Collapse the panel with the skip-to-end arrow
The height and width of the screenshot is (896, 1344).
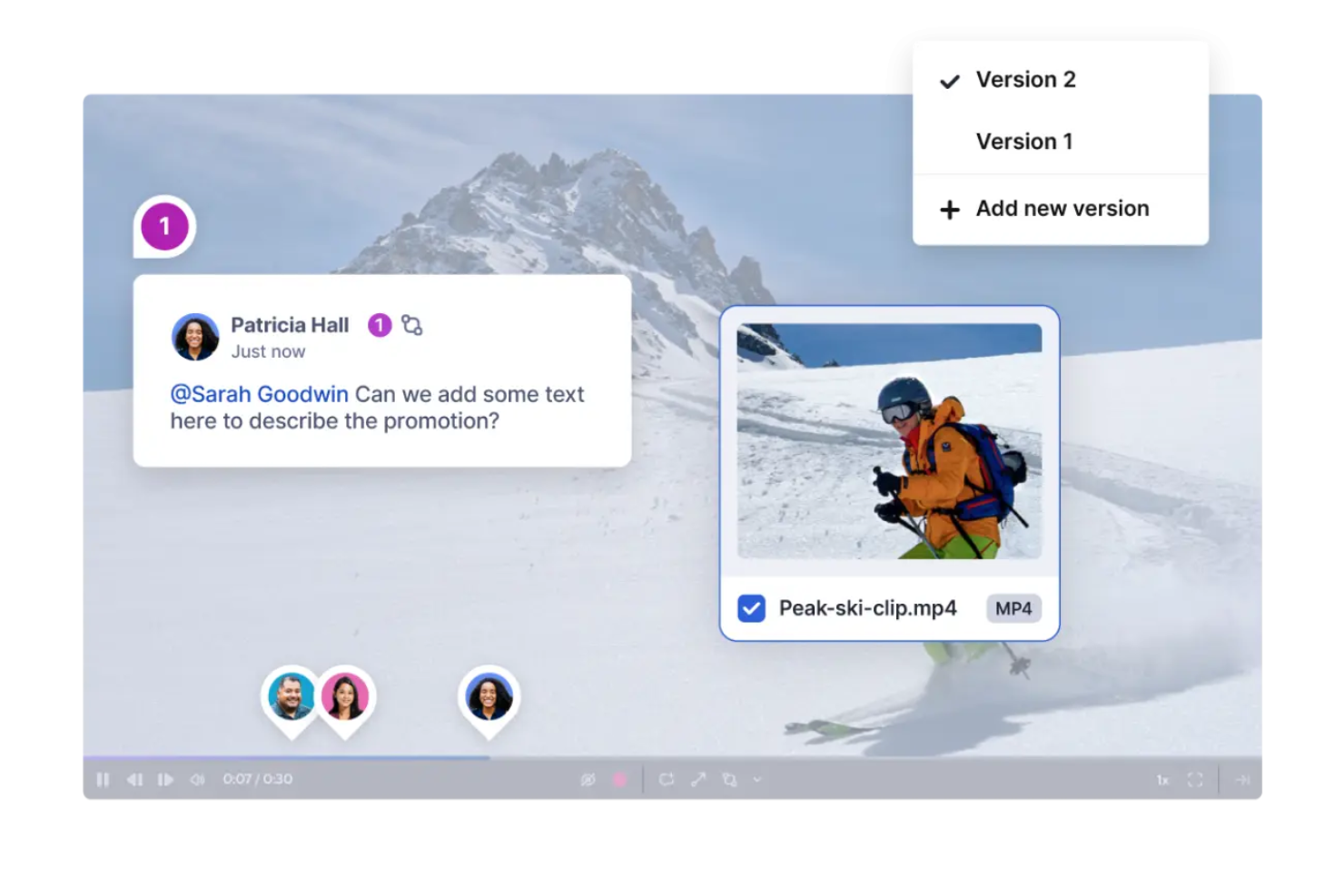pos(1243,779)
